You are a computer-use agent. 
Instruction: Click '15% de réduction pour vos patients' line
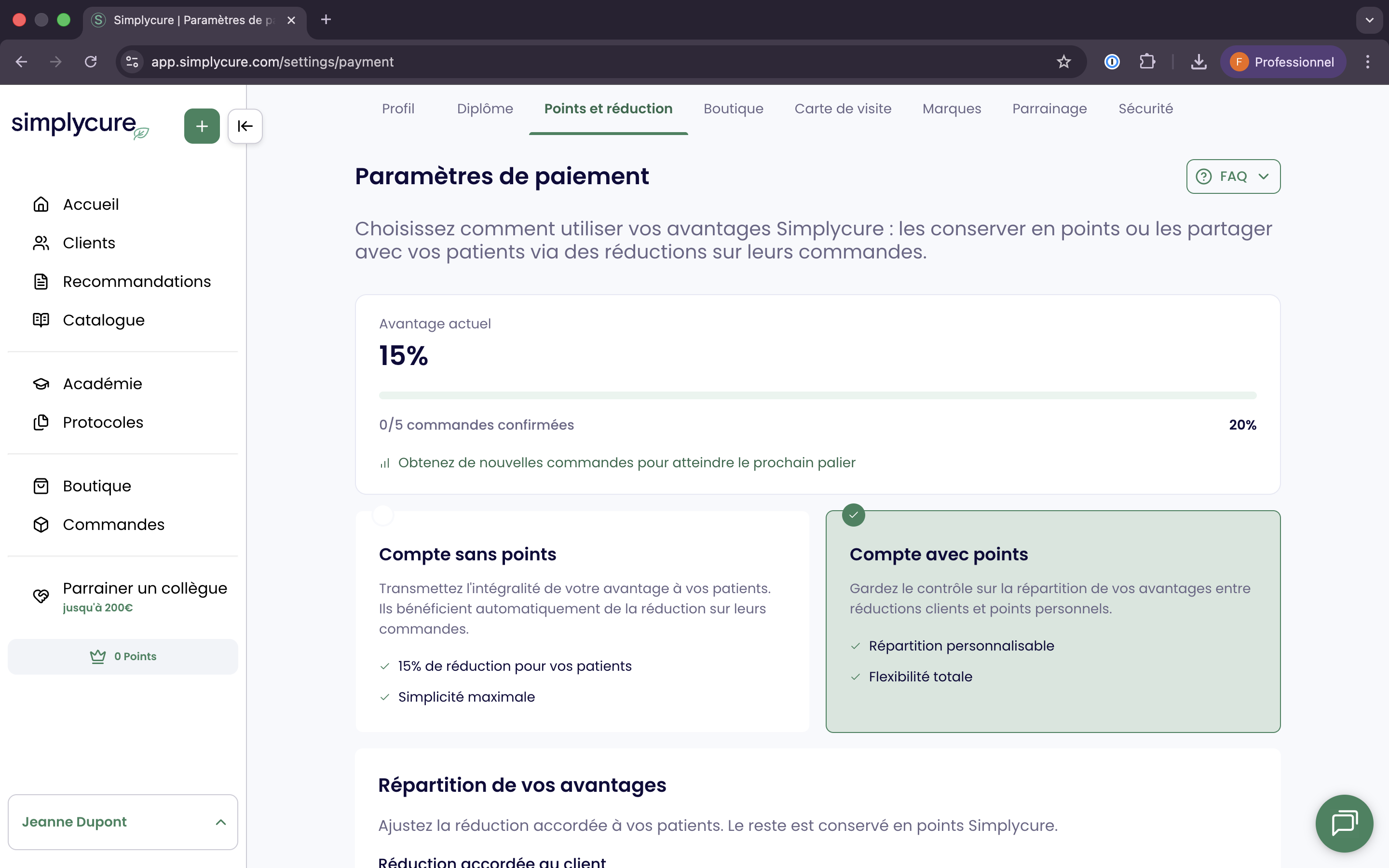[x=515, y=666]
